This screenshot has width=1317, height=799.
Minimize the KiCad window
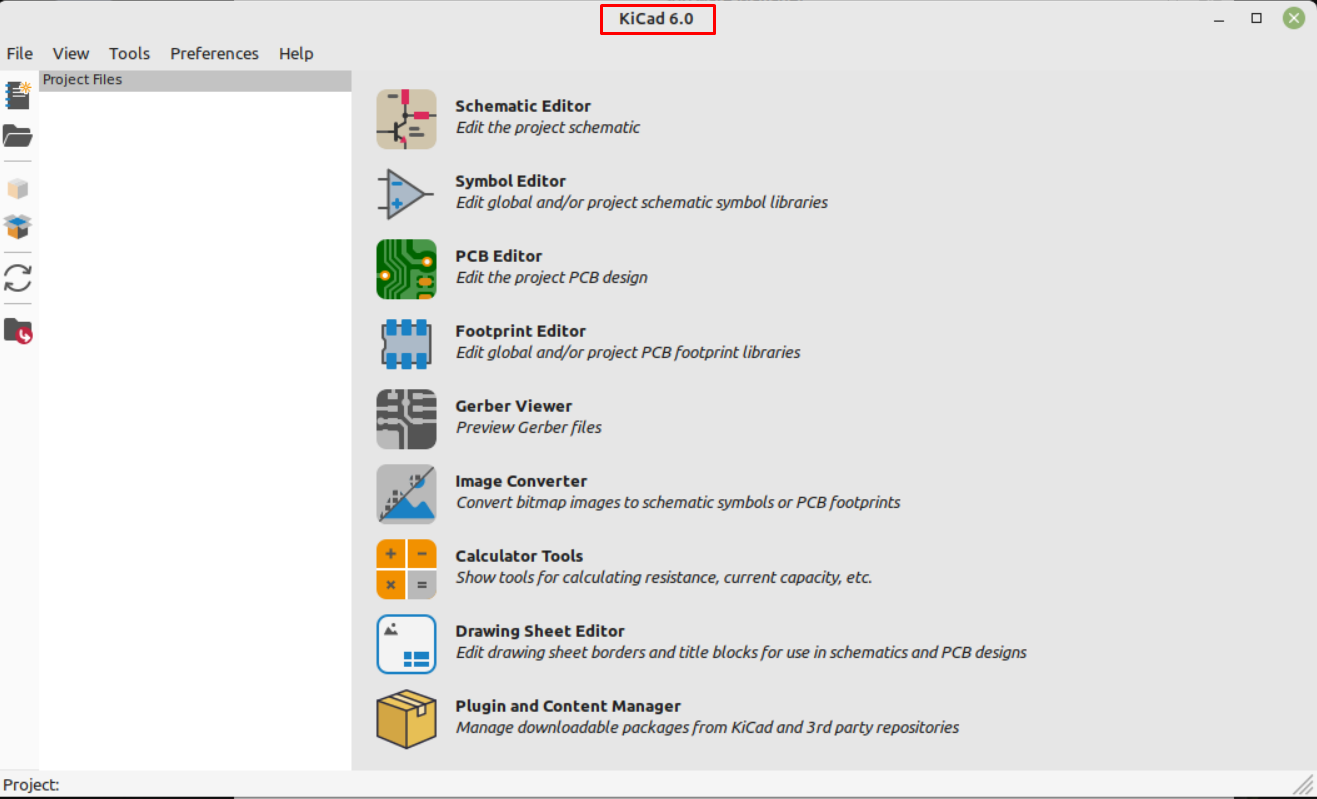pos(1220,18)
